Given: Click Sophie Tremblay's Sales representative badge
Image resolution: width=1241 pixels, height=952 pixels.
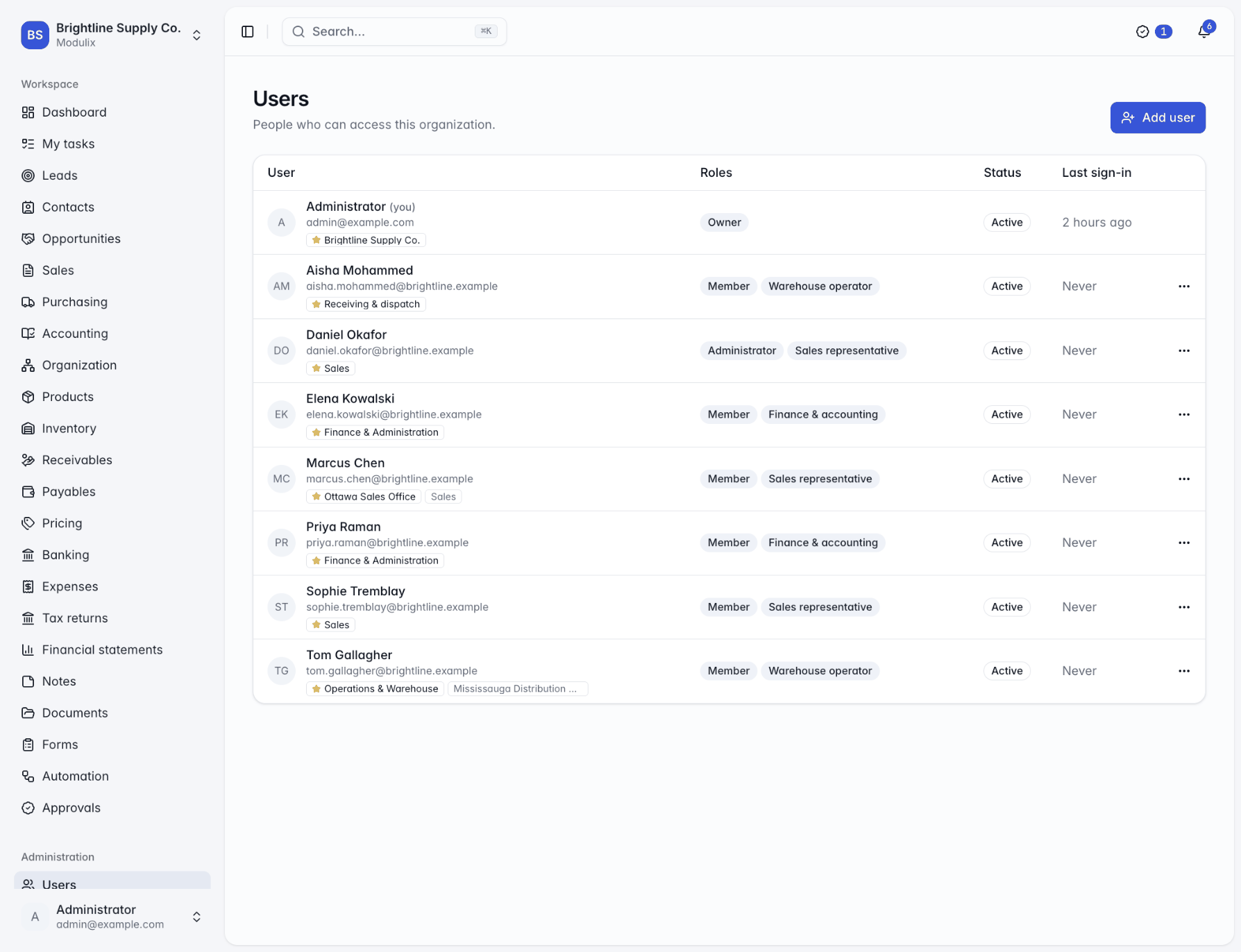Looking at the screenshot, I should [x=820, y=607].
